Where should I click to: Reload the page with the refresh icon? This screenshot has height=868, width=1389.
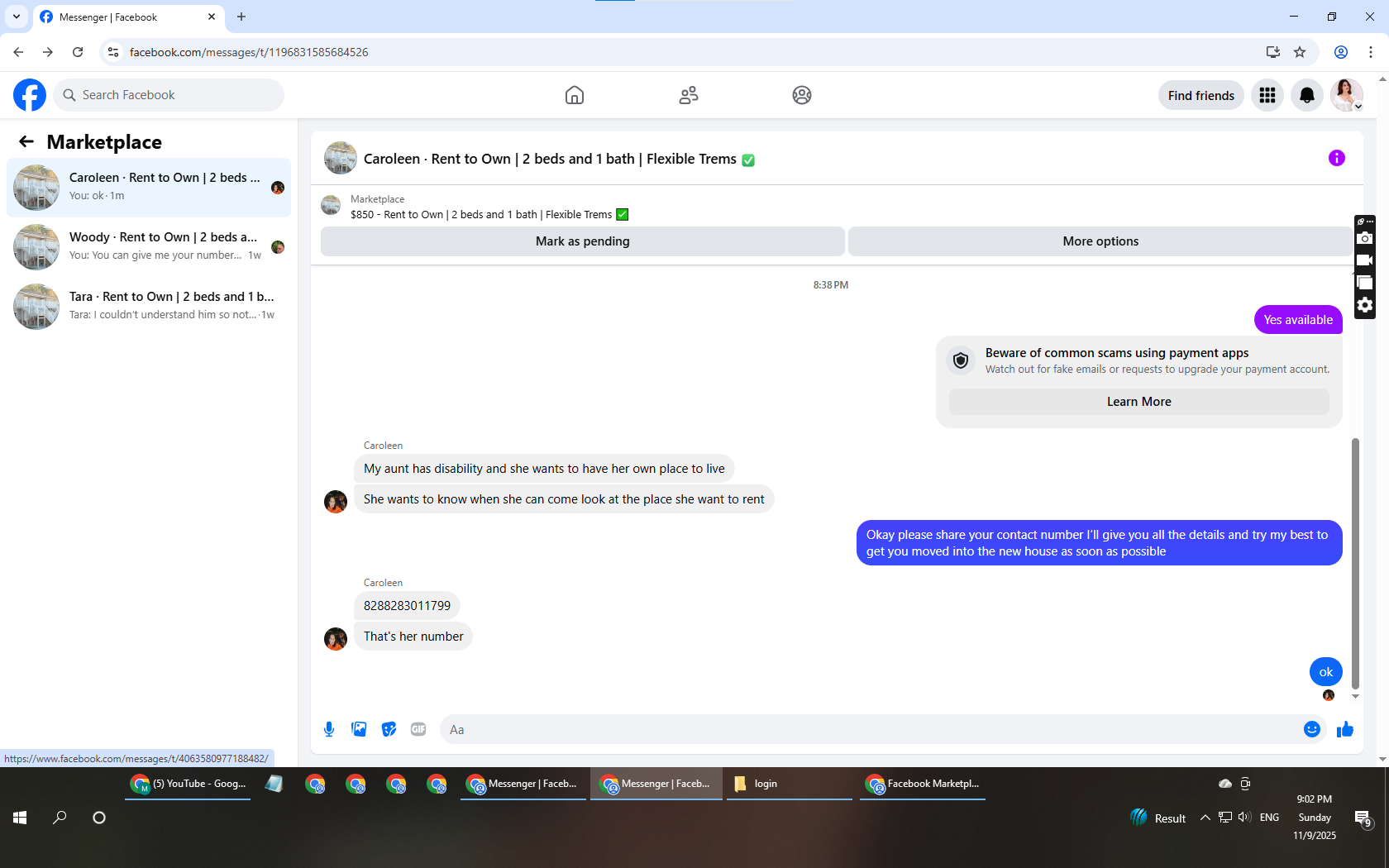78,52
